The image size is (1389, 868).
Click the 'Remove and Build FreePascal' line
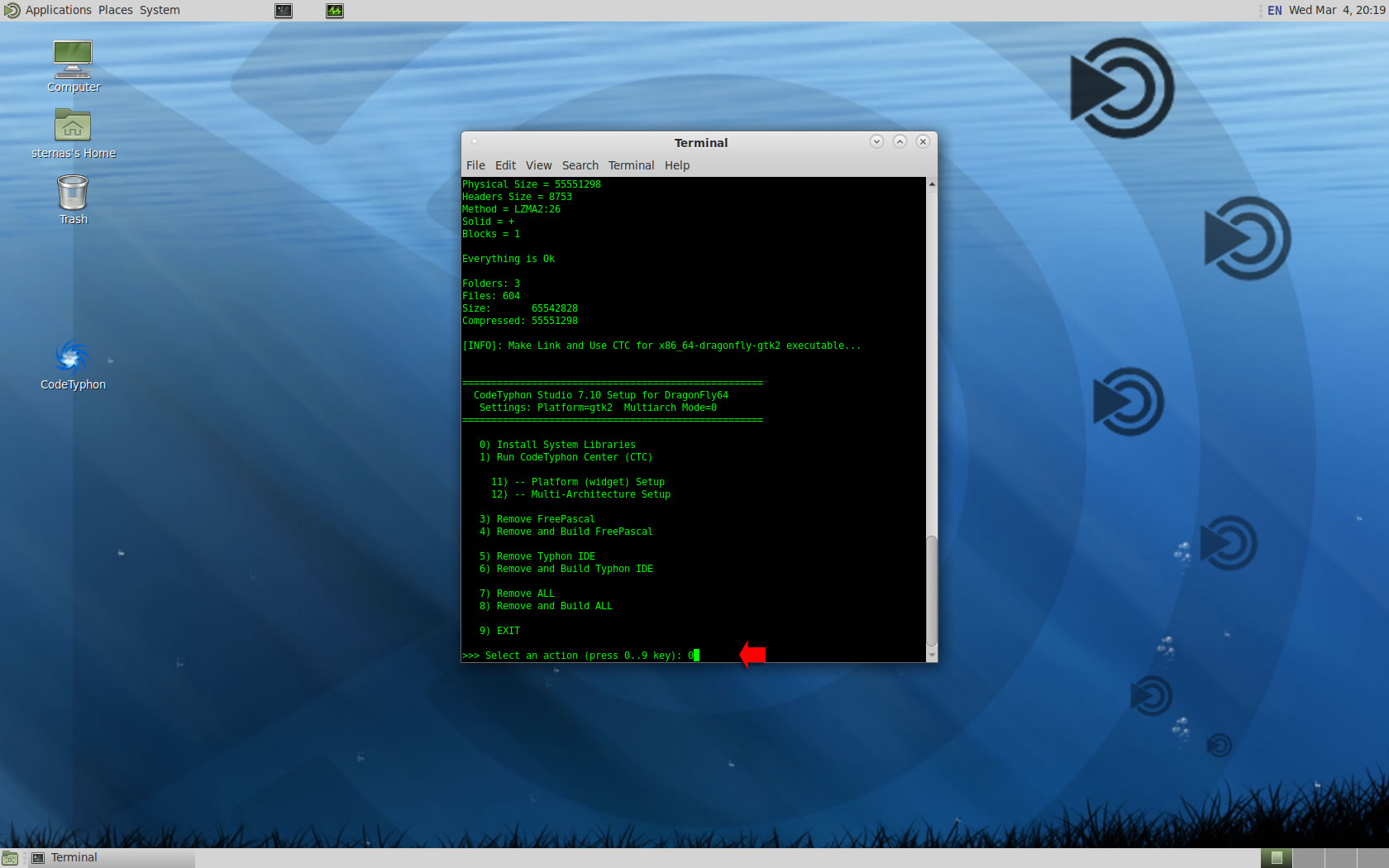point(566,532)
